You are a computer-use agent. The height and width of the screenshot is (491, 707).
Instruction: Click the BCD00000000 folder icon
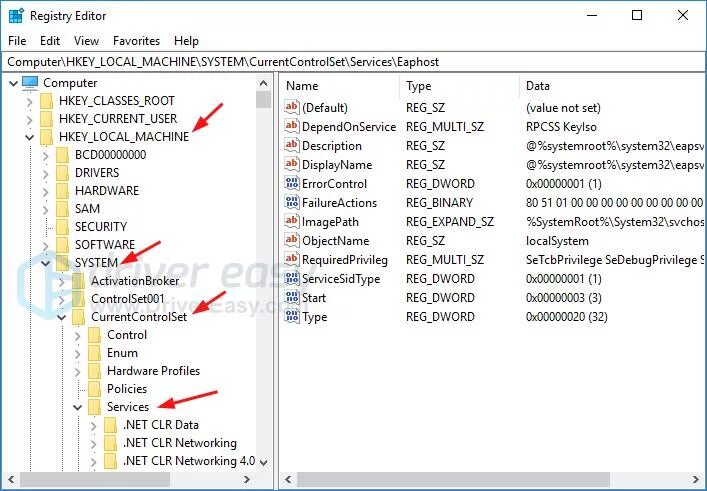point(62,155)
